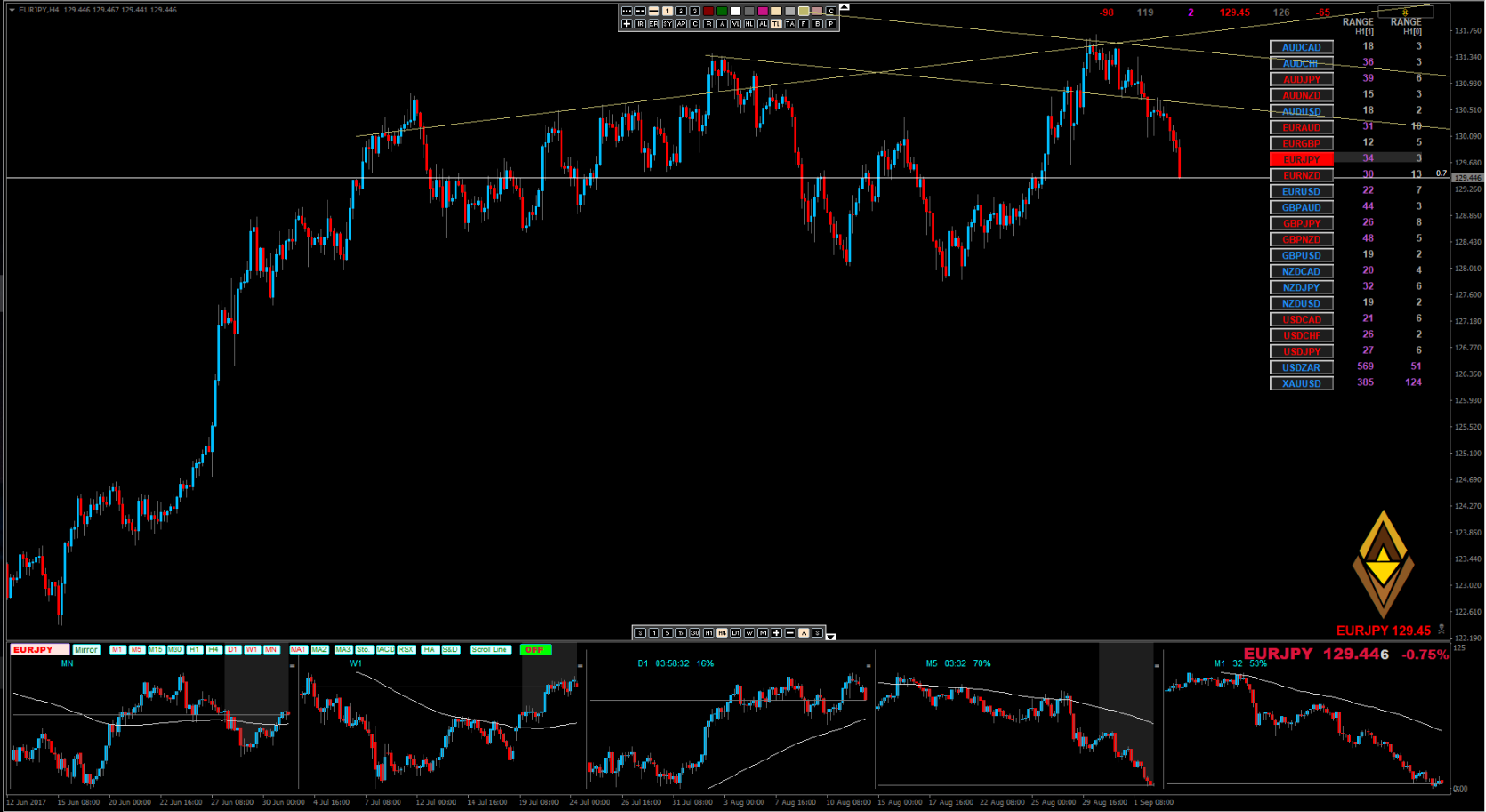Switch chart to 5-minute in bottom toolbar
Screen dimensions: 1486x812
click(x=667, y=633)
